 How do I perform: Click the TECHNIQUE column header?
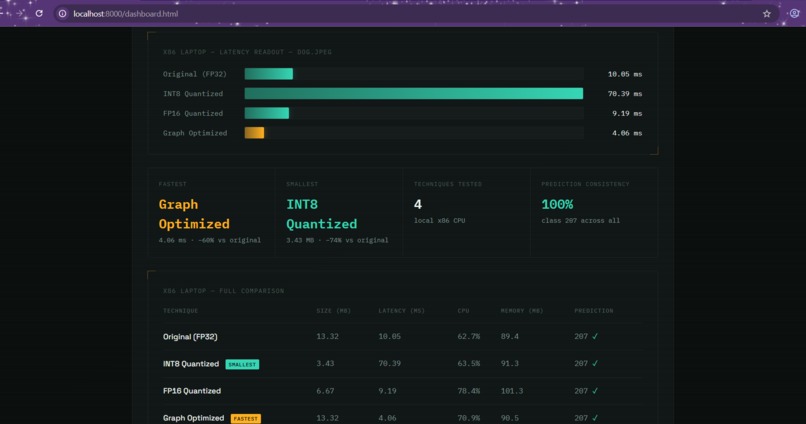pos(180,310)
